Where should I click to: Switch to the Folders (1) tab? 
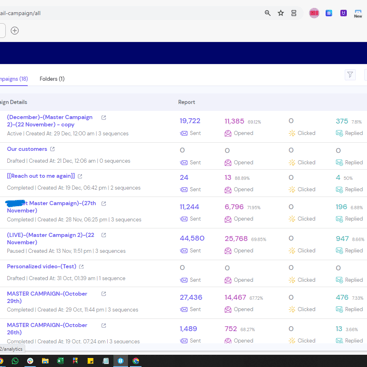[x=52, y=79]
